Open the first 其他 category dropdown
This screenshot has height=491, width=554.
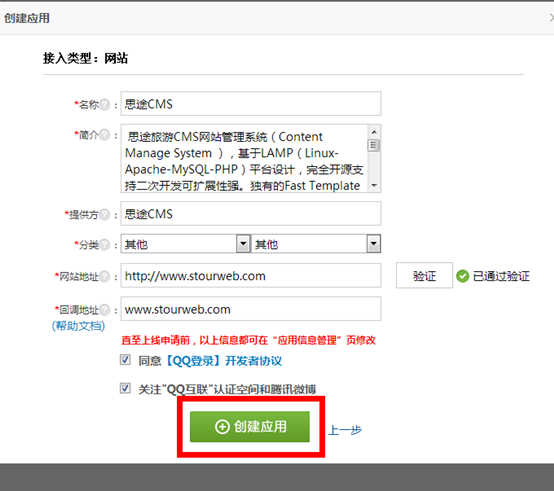click(185, 244)
